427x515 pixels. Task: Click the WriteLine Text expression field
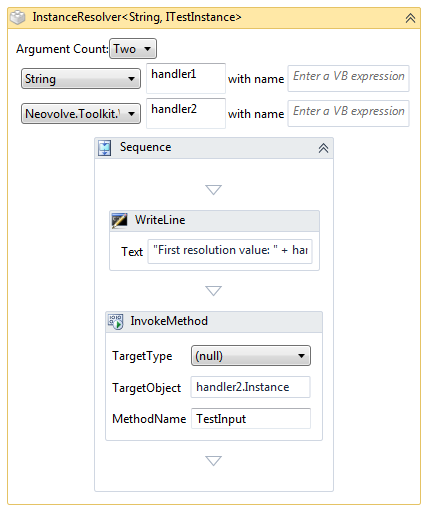230,251
